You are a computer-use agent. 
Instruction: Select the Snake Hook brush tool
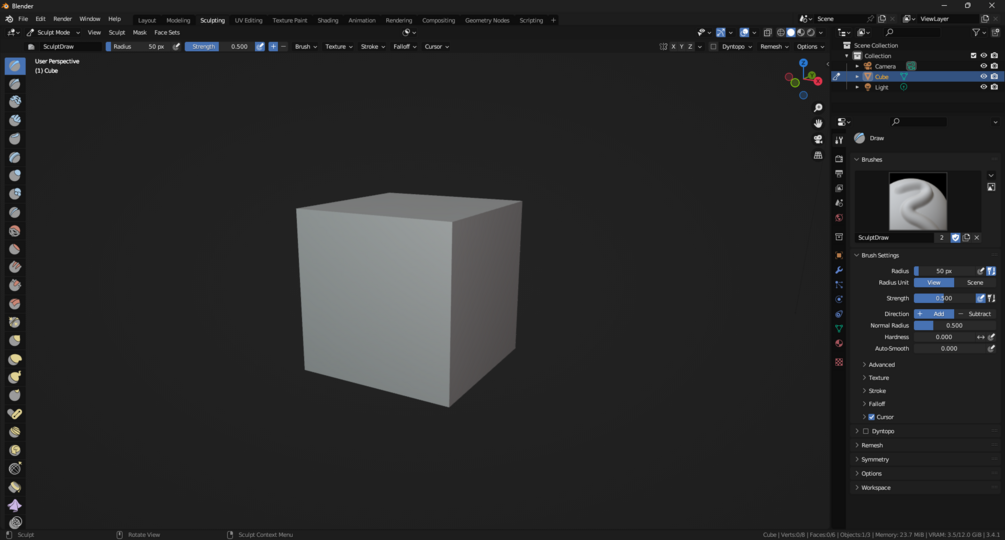pos(15,377)
